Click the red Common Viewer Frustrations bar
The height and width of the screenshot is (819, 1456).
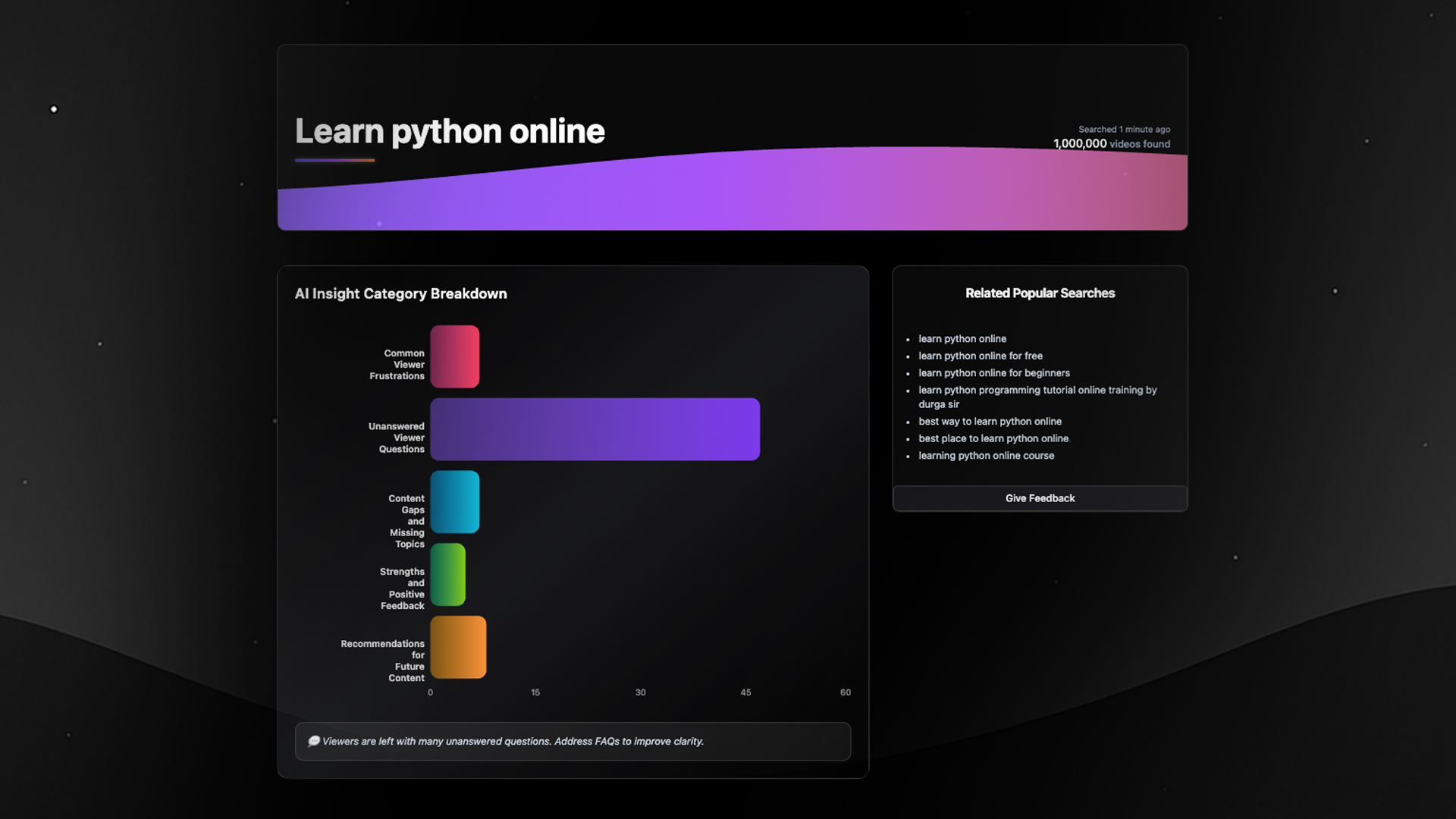pyautogui.click(x=454, y=356)
